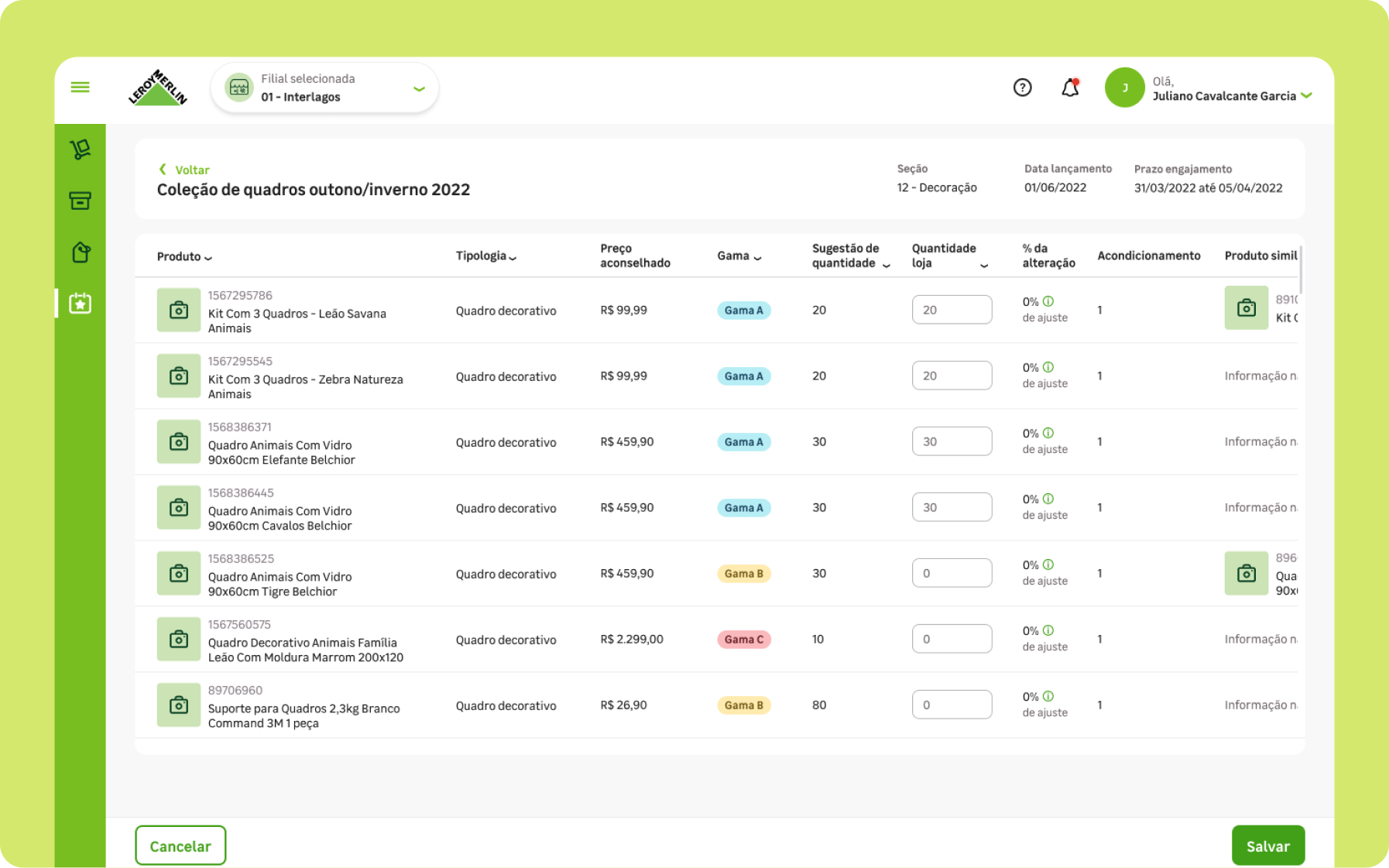Click info icon for Leão Savana row

click(1048, 301)
